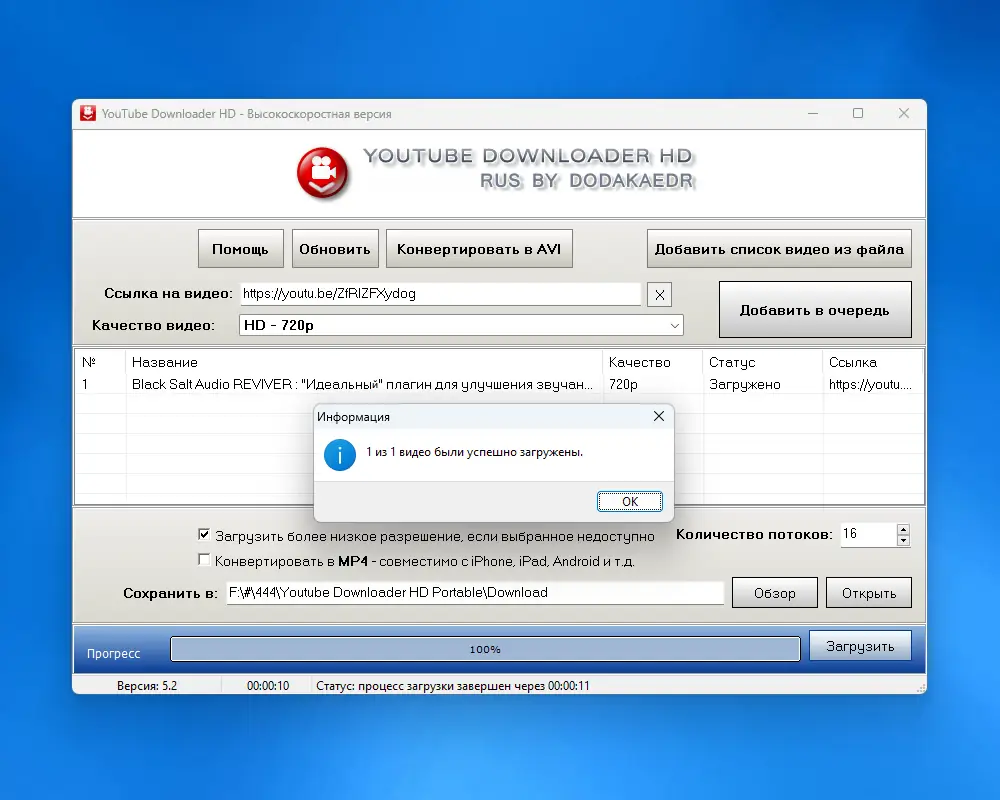Click Добавить список видео из файла

779,249
